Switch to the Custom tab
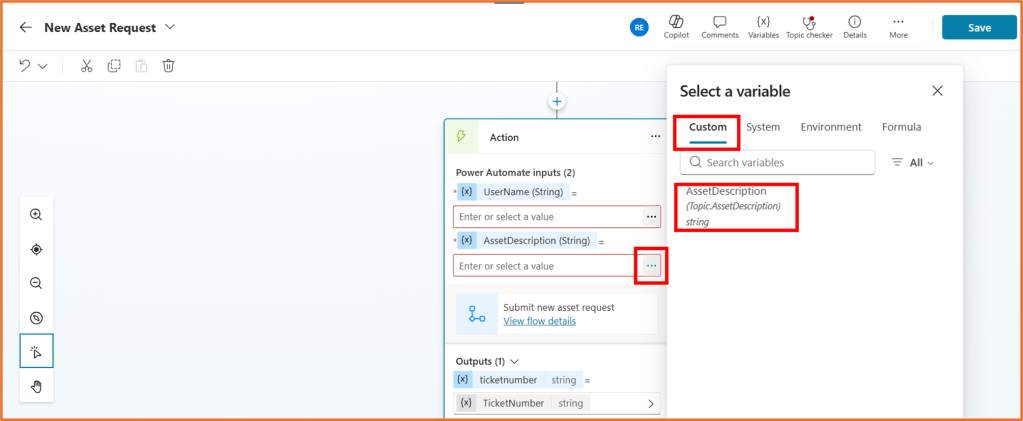 click(708, 127)
